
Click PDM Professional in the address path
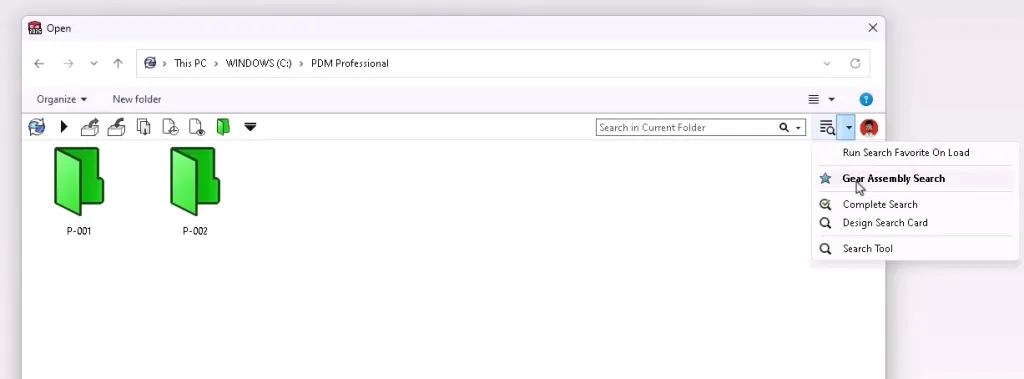click(349, 63)
